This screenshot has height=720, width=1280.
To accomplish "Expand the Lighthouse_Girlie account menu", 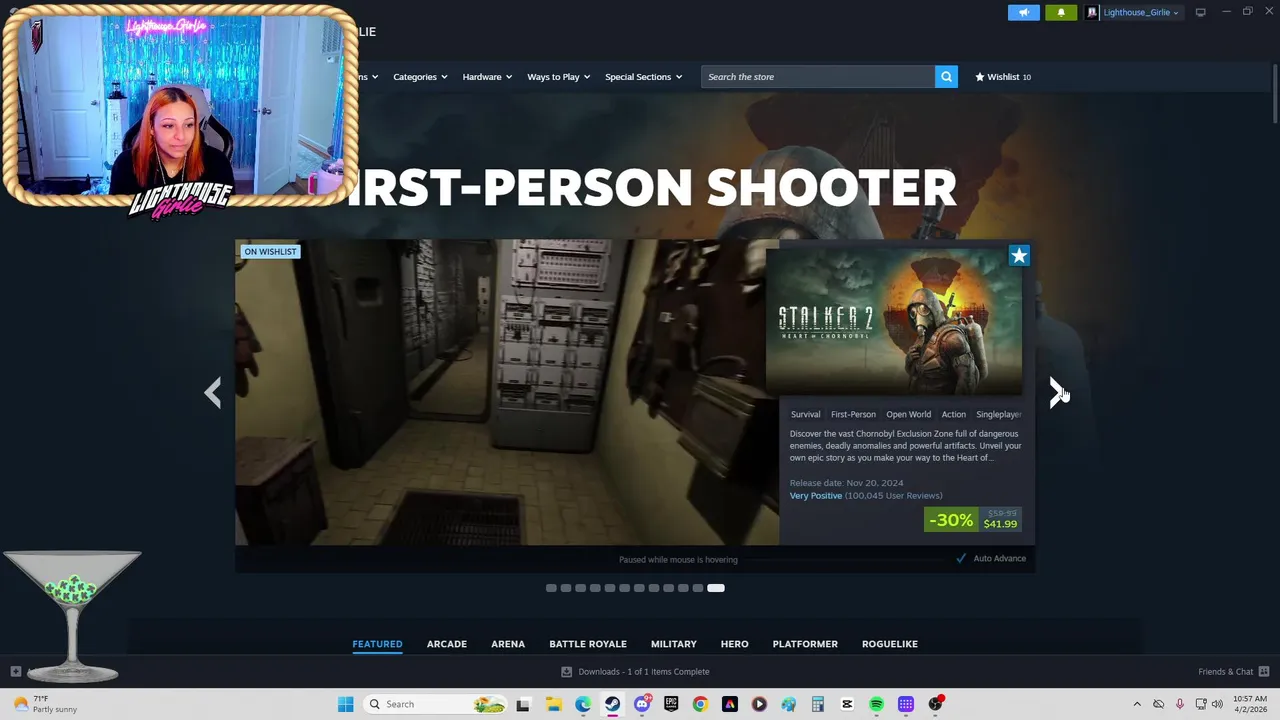I will pos(1141,13).
